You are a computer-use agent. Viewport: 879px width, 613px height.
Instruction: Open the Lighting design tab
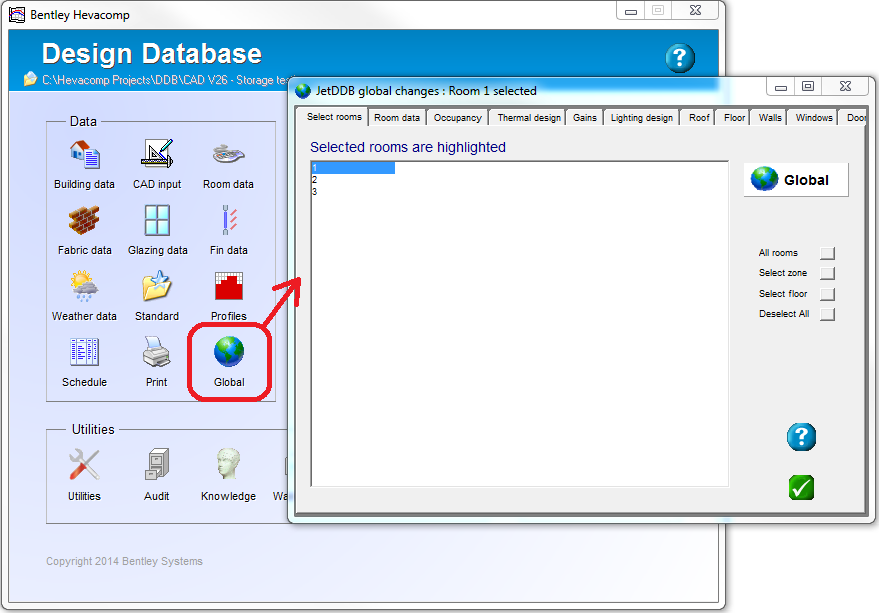pyautogui.click(x=641, y=118)
